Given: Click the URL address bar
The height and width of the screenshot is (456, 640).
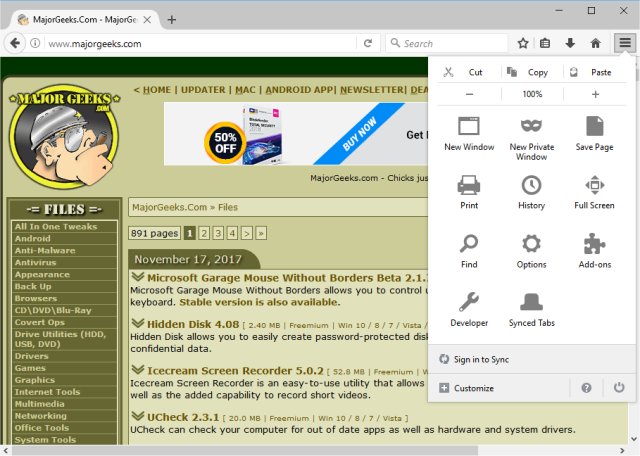Looking at the screenshot, I should 200,43.
